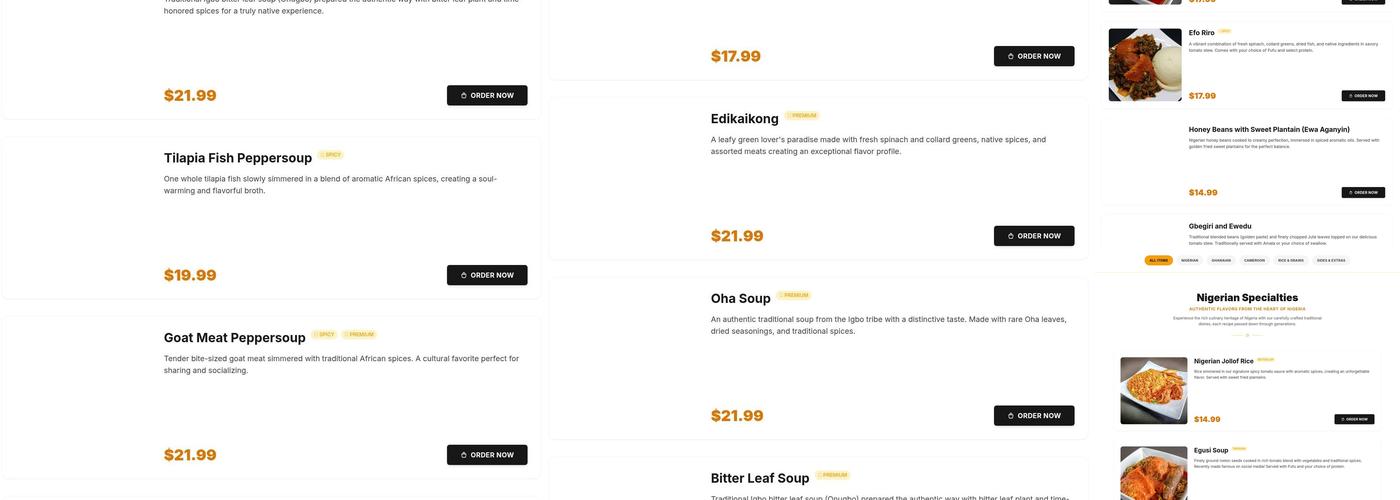Open the Efo Riro dish photo
This screenshot has height=500, width=1400.
tap(1145, 65)
